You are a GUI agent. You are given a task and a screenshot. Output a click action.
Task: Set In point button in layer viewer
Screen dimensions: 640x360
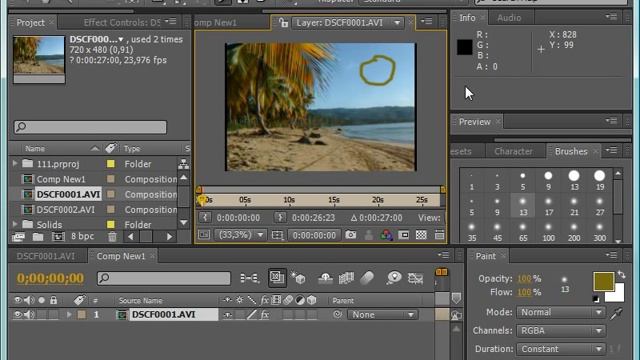click(x=205, y=218)
